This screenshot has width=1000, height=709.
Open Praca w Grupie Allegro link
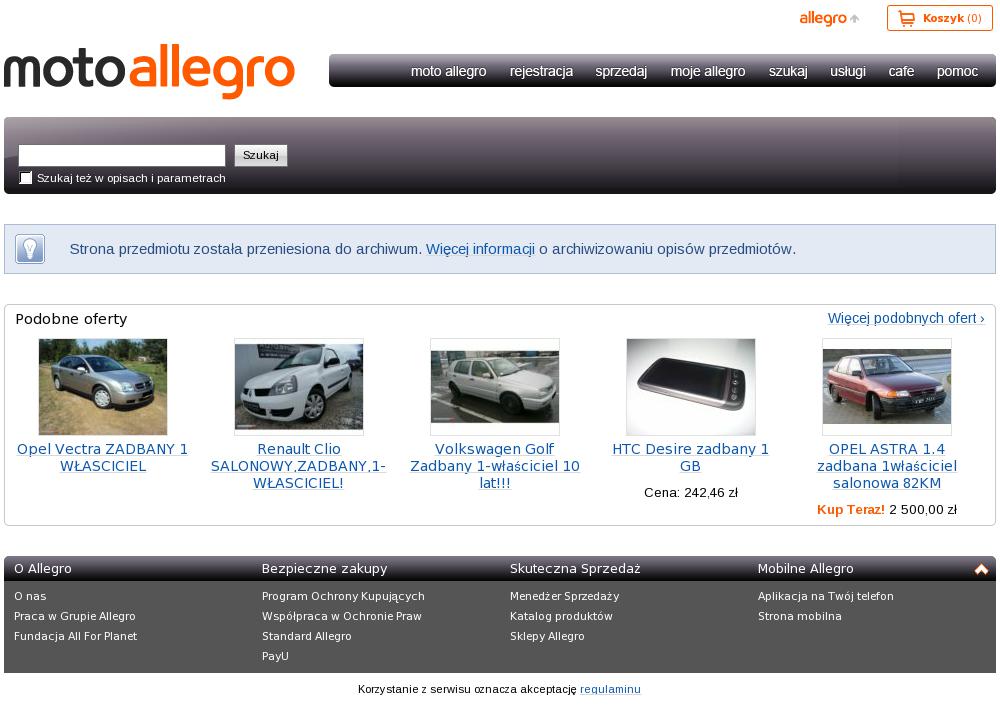(x=75, y=617)
